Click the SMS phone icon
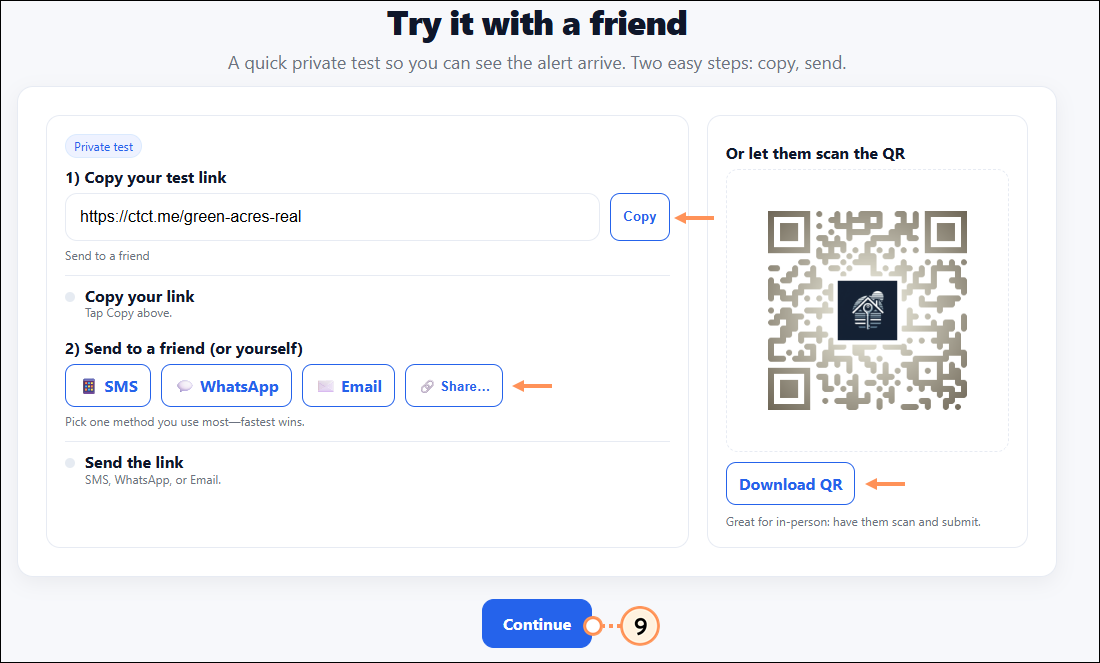Image resolution: width=1100 pixels, height=663 pixels. click(x=89, y=386)
